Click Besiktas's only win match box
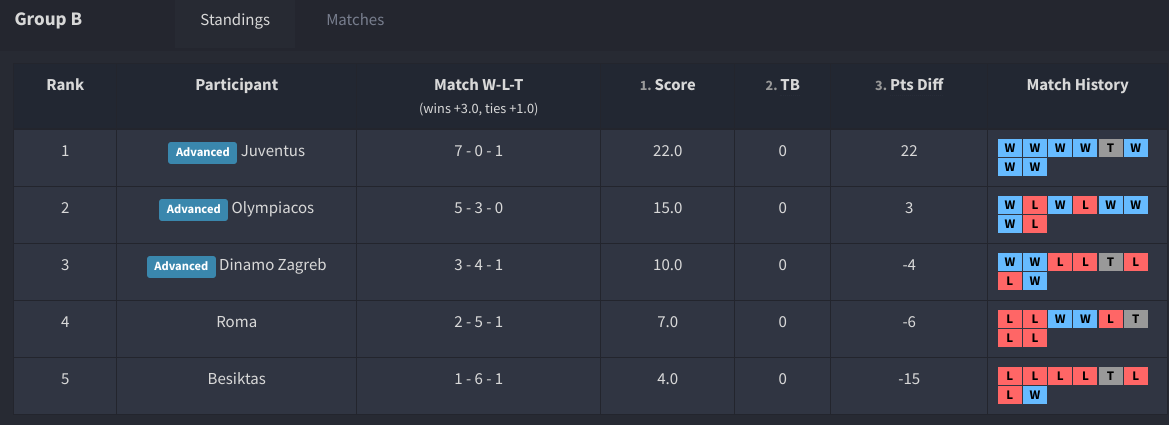Image resolution: width=1169 pixels, height=425 pixels. pyautogui.click(x=1035, y=395)
